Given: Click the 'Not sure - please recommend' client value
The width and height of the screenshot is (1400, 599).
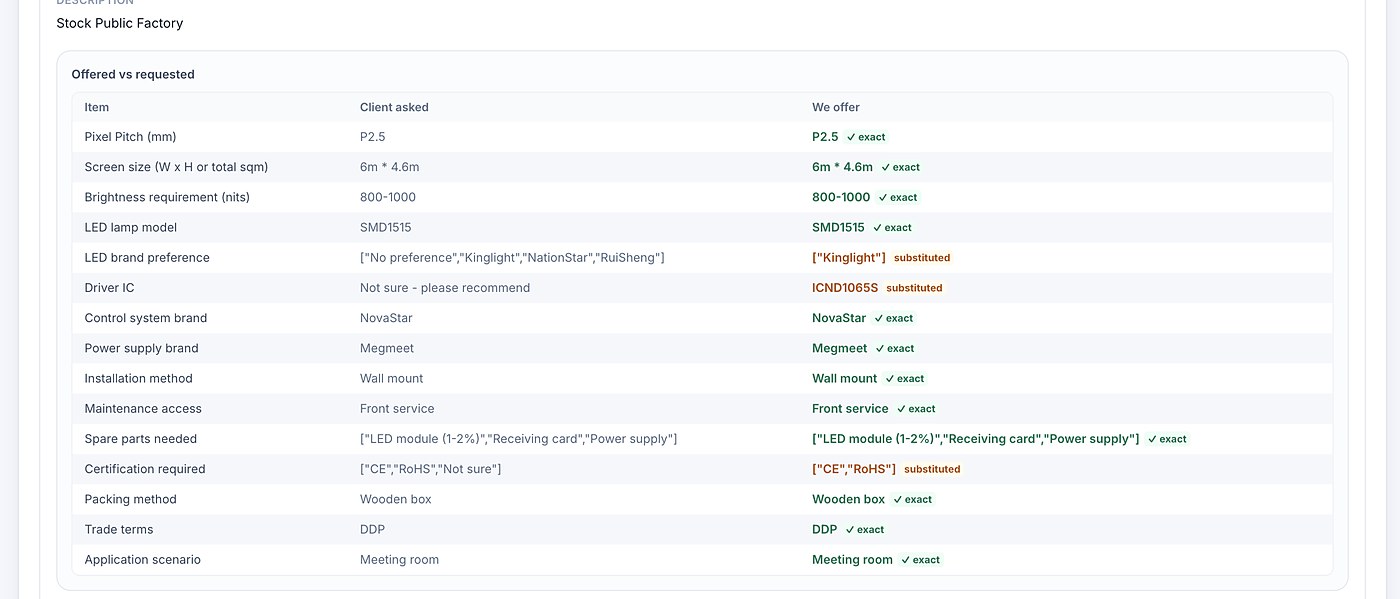Looking at the screenshot, I should tap(445, 288).
